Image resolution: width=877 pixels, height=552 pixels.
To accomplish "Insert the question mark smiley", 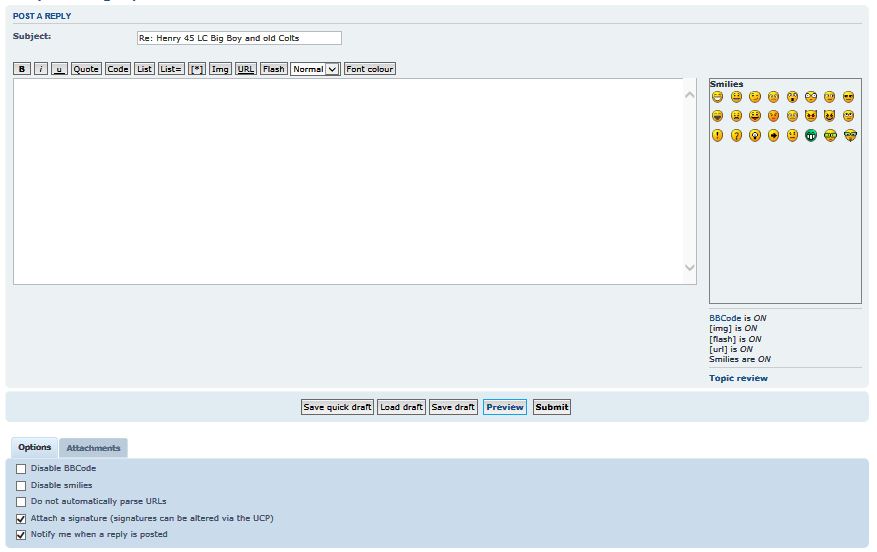I will [x=736, y=136].
